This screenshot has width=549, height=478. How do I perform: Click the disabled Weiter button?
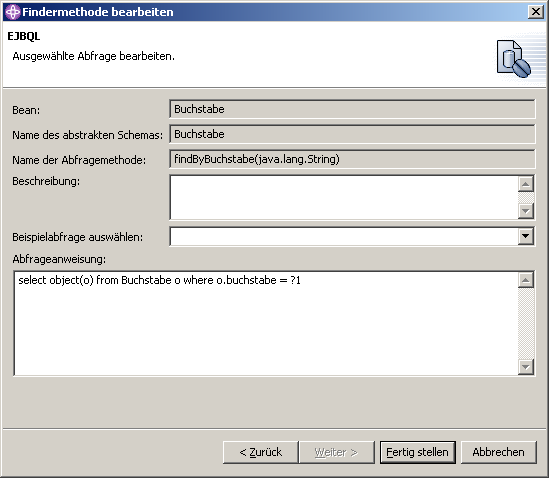336,452
